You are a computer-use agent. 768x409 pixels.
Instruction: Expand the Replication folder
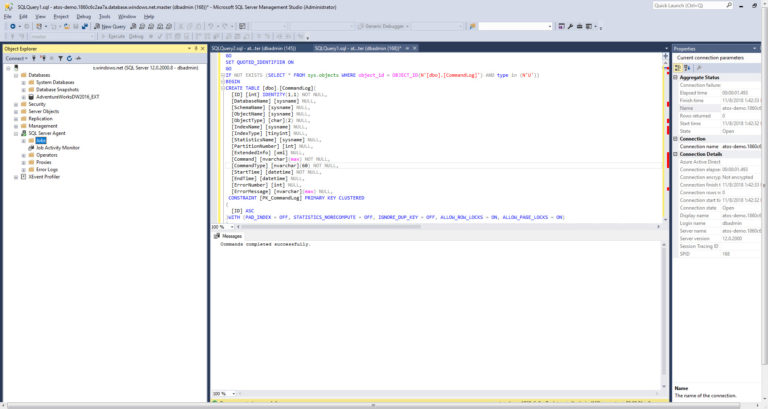[16, 119]
